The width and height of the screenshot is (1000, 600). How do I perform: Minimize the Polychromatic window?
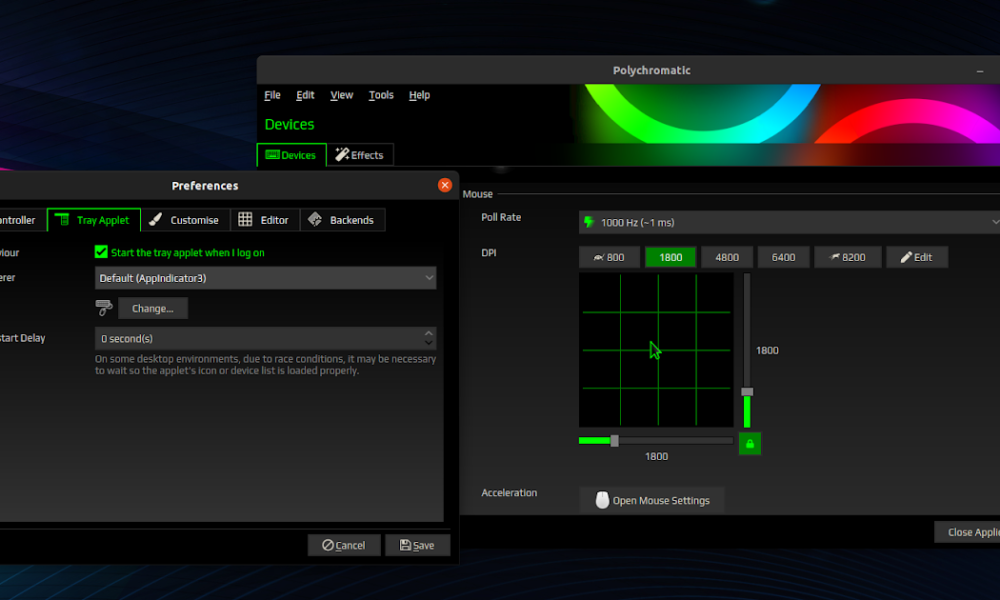point(980,71)
